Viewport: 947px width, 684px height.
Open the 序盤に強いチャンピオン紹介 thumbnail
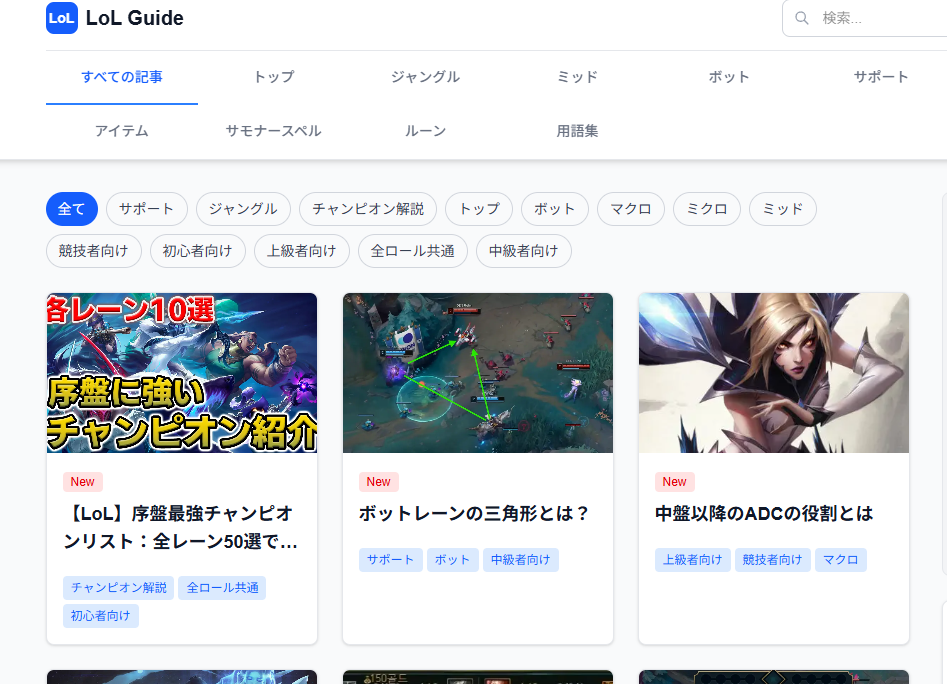pos(182,373)
